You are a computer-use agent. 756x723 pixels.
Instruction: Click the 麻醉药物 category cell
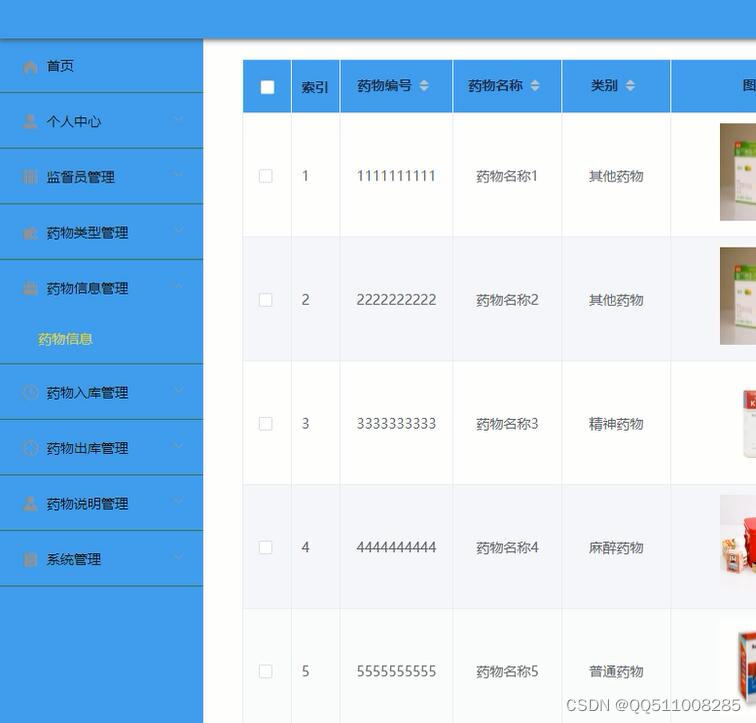pos(616,548)
